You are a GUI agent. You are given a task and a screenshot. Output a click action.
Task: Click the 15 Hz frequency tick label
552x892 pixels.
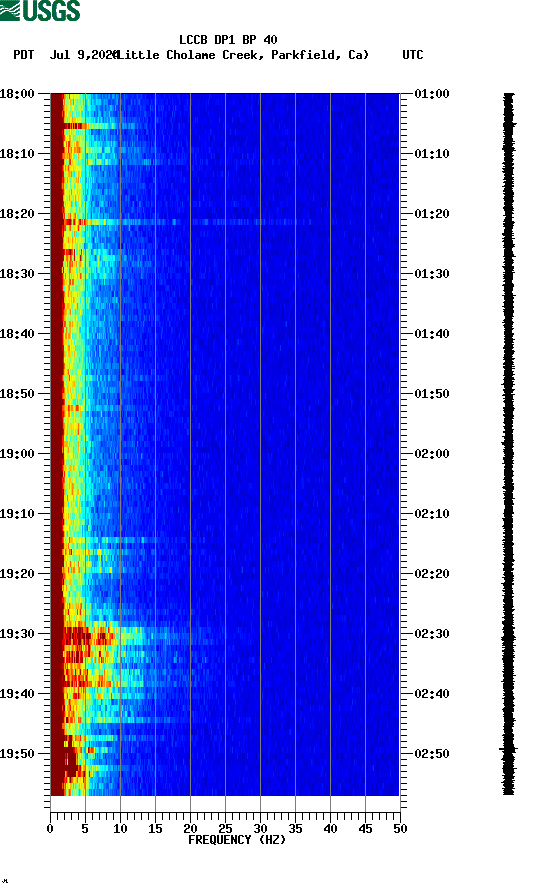point(155,829)
